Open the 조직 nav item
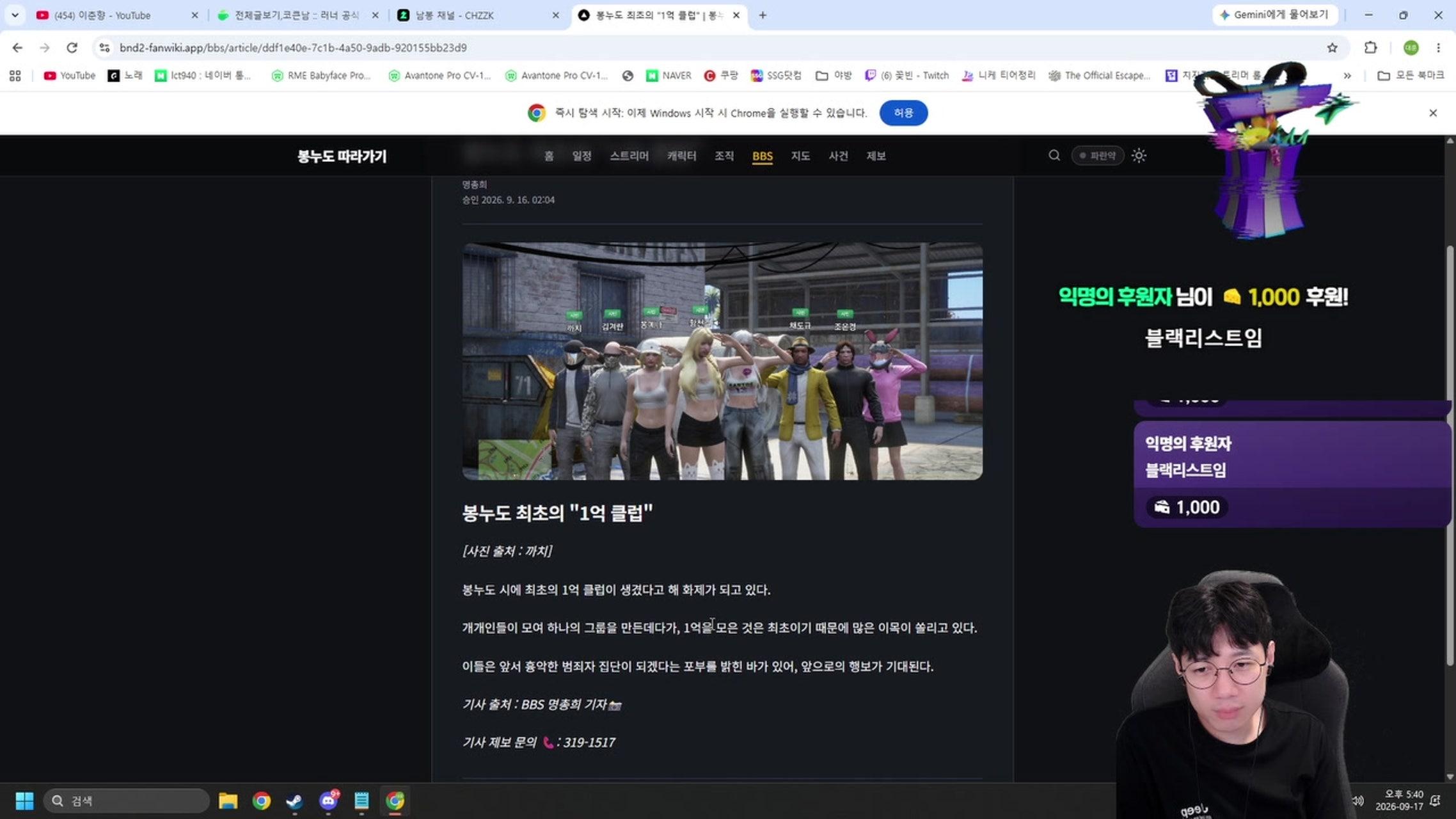The width and height of the screenshot is (1456, 819). tap(724, 156)
